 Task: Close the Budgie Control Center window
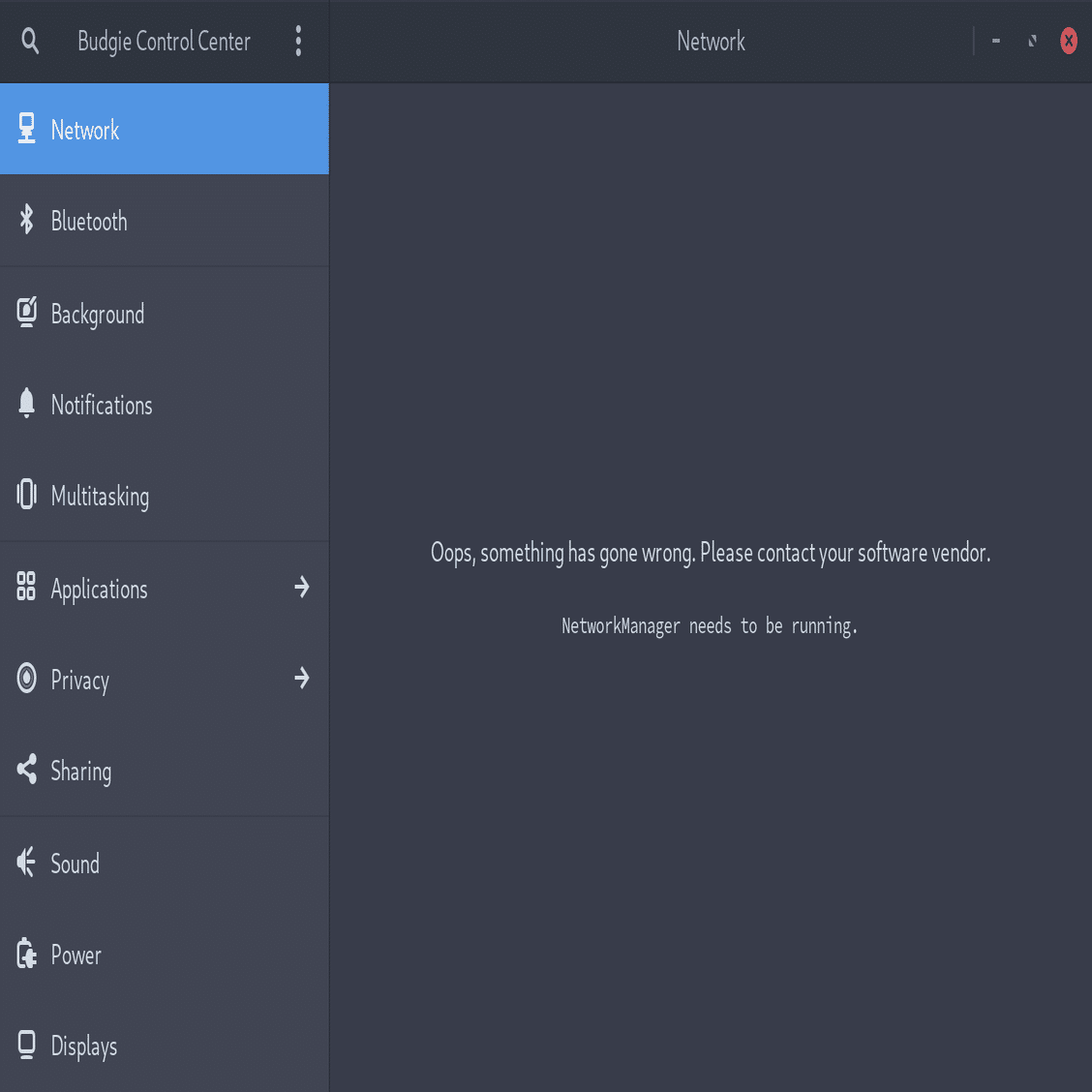point(1069,41)
